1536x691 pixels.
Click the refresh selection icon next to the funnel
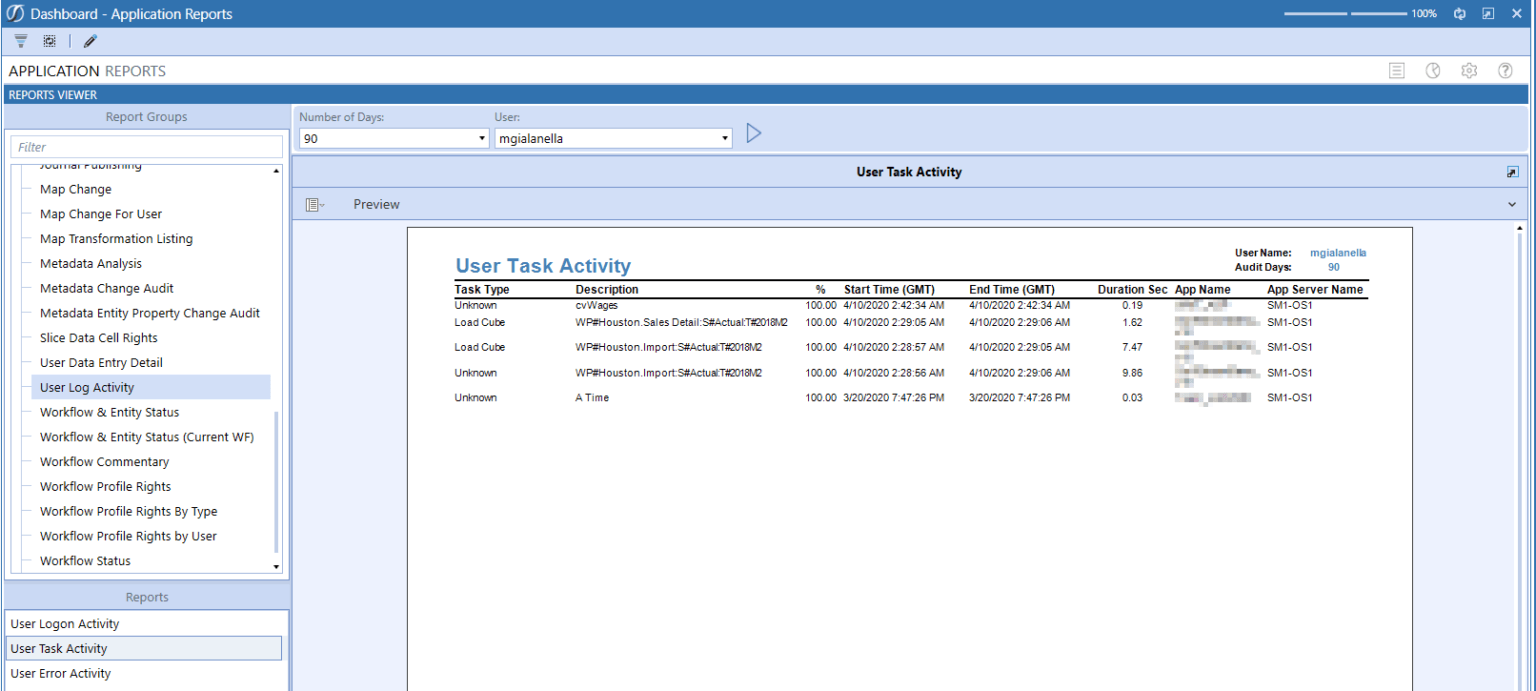(49, 41)
